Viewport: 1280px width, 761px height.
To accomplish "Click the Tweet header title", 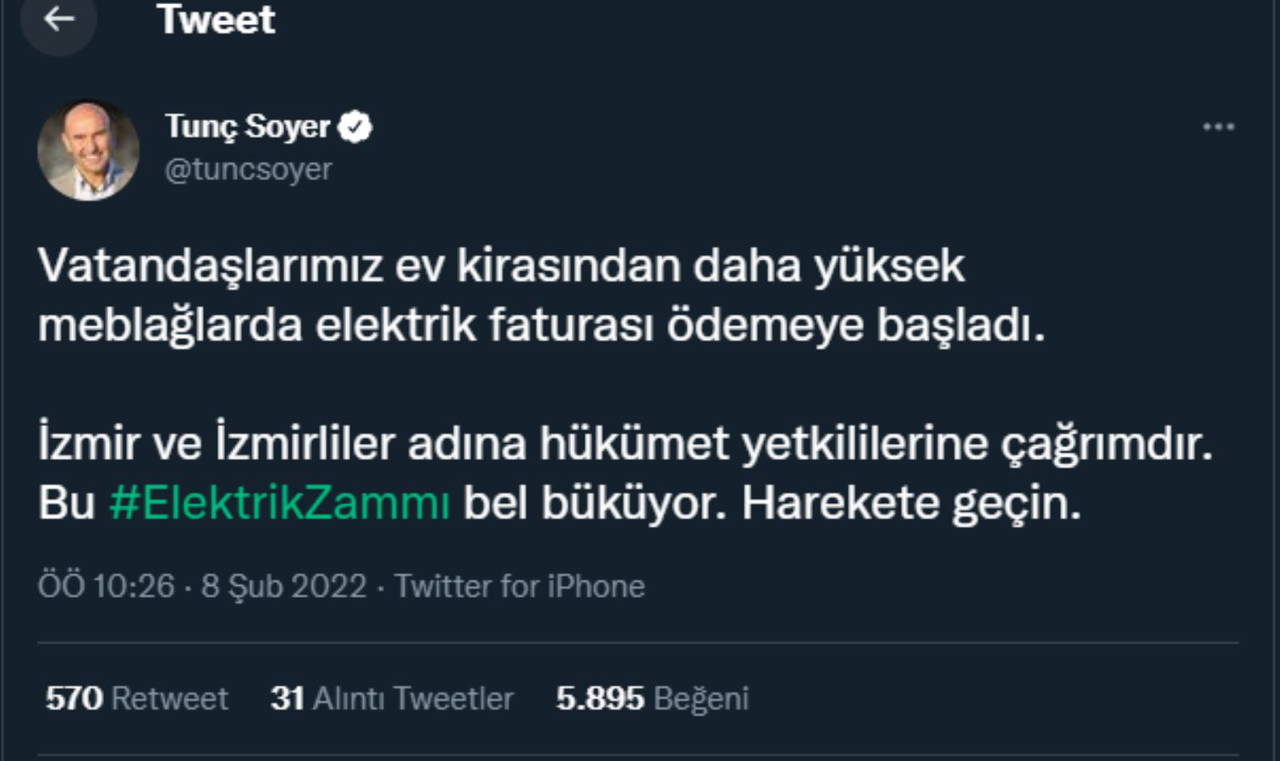I will (x=216, y=19).
